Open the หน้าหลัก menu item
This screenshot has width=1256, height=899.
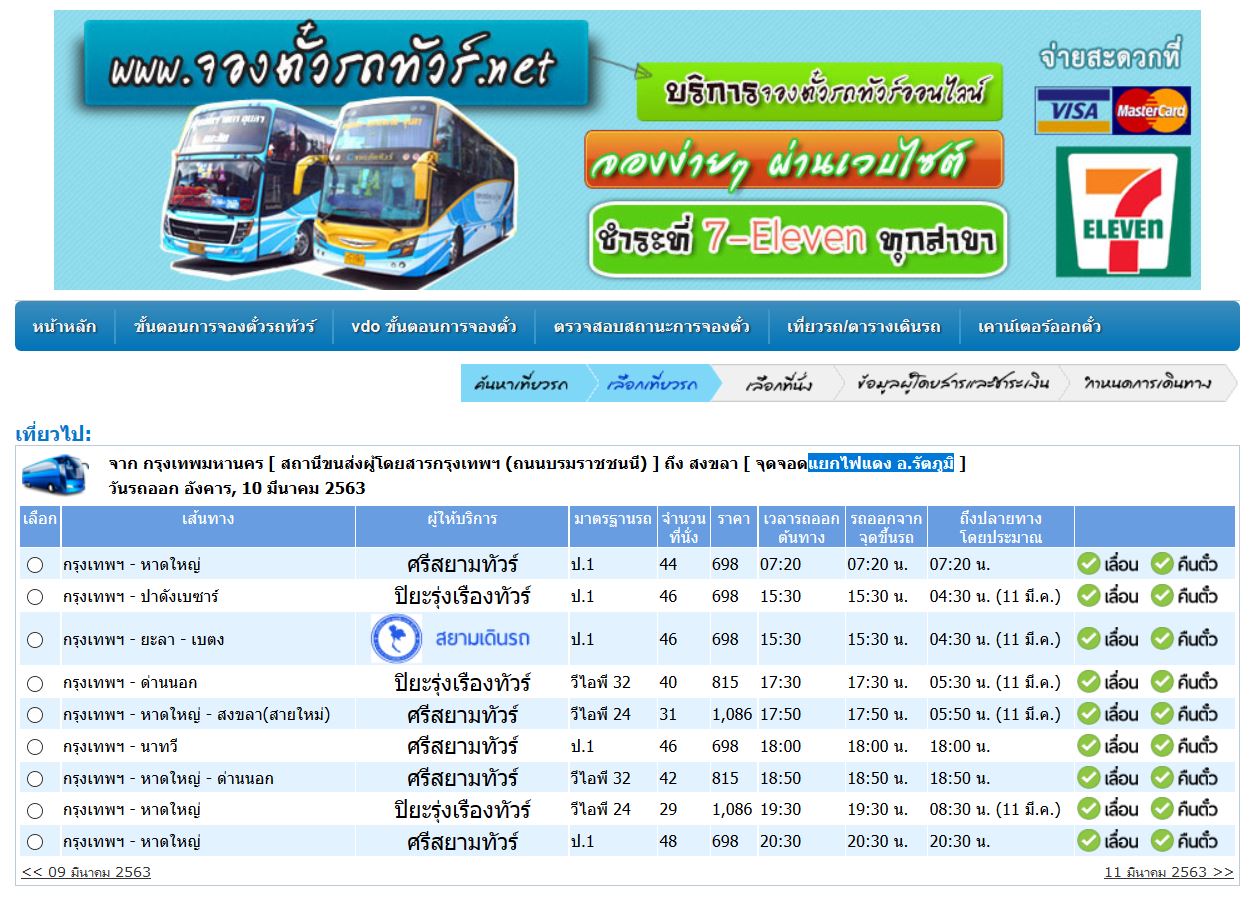65,326
